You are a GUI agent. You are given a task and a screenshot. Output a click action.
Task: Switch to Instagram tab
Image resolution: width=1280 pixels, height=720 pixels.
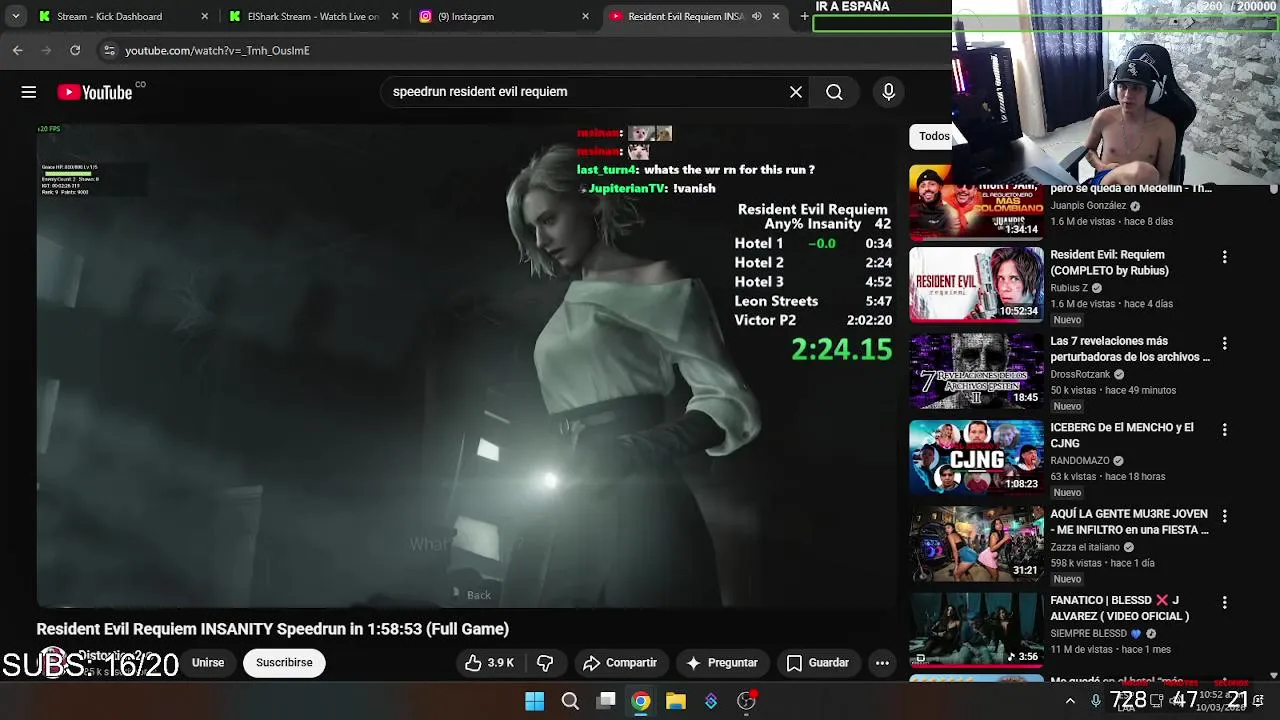pyautogui.click(x=503, y=16)
